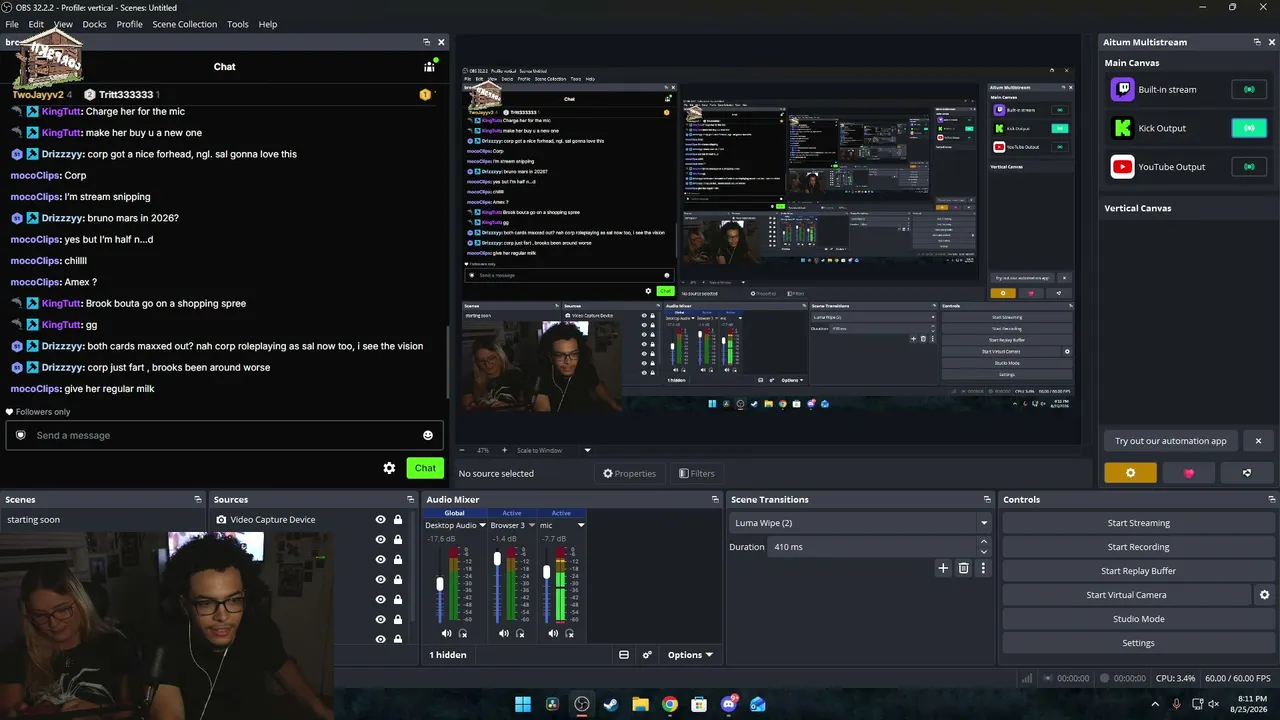Mute the Browser 3 audio
This screenshot has width=1280, height=720.
pos(504,633)
